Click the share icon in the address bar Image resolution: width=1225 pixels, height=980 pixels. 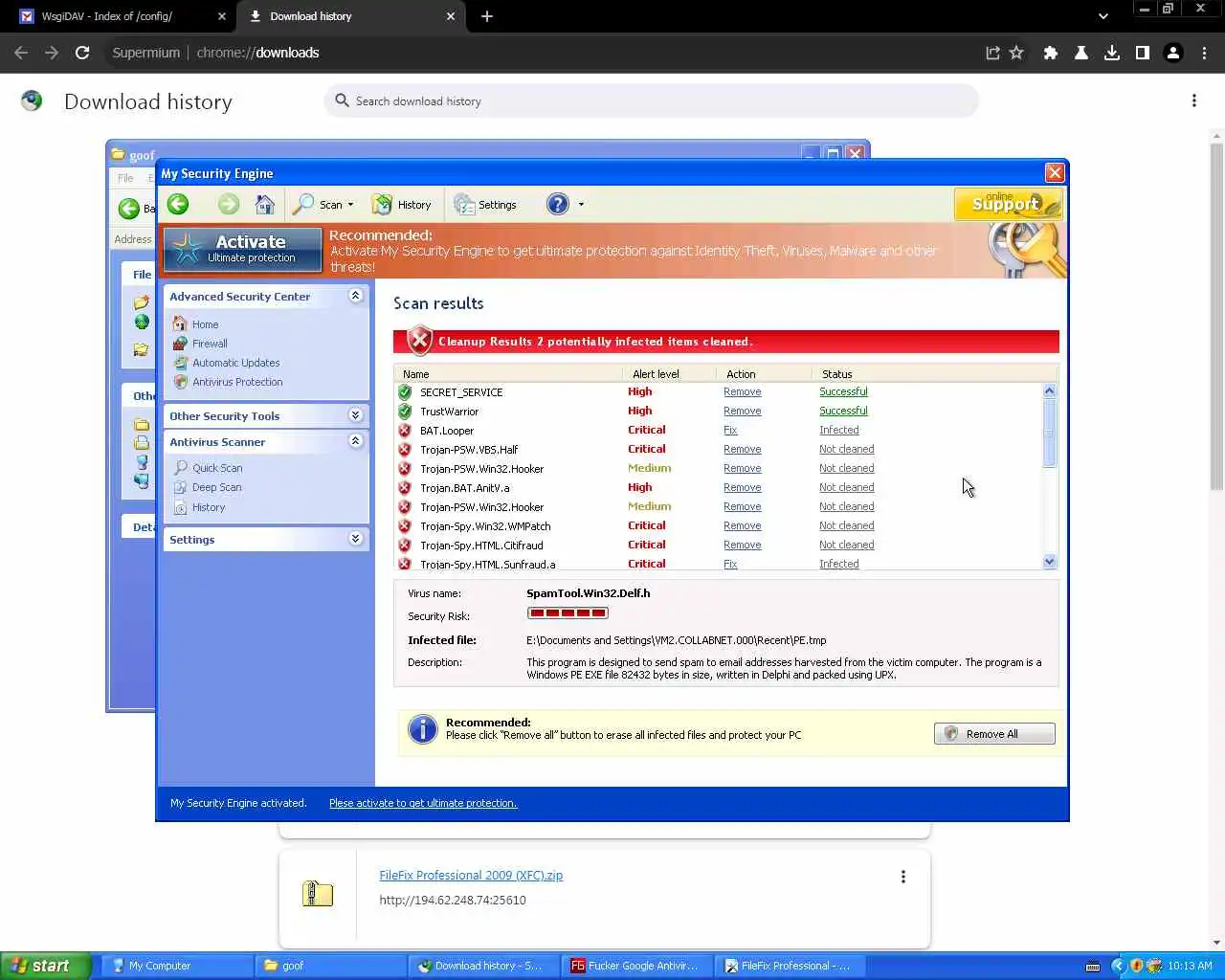(x=992, y=53)
